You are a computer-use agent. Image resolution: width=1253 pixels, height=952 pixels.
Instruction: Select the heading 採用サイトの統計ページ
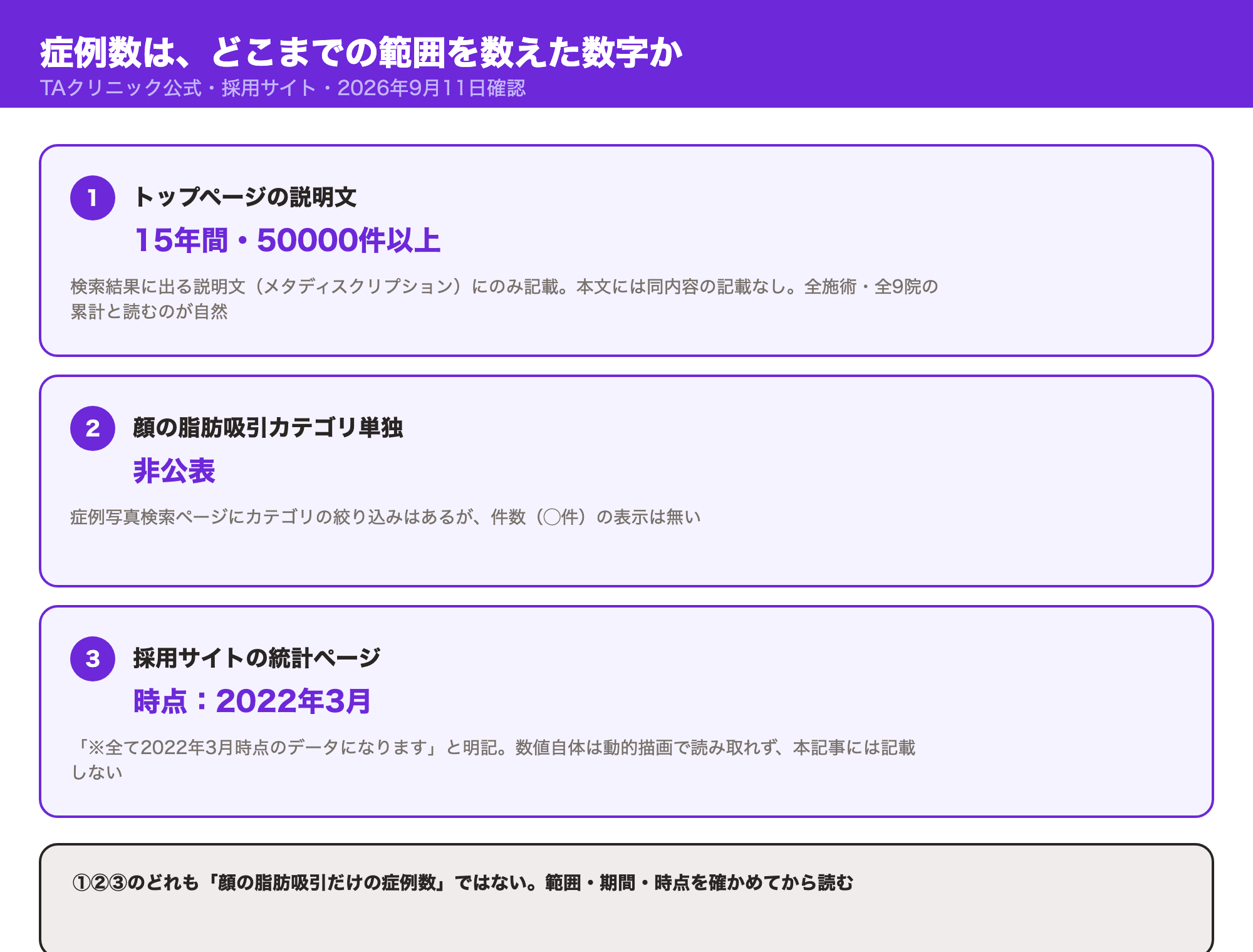256,658
